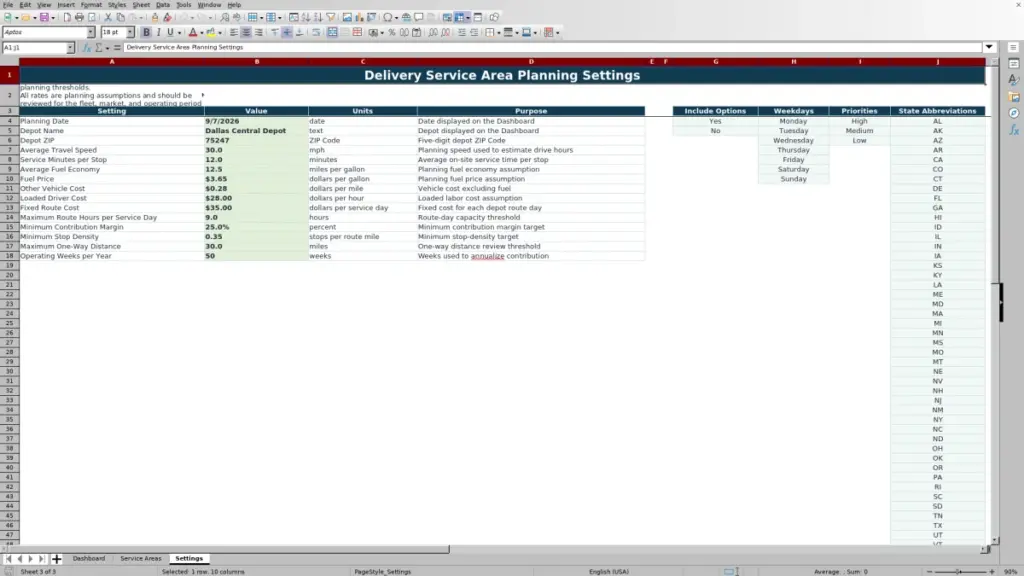This screenshot has width=1024, height=576.
Task: Open the Font Size dropdown
Action: [x=130, y=32]
